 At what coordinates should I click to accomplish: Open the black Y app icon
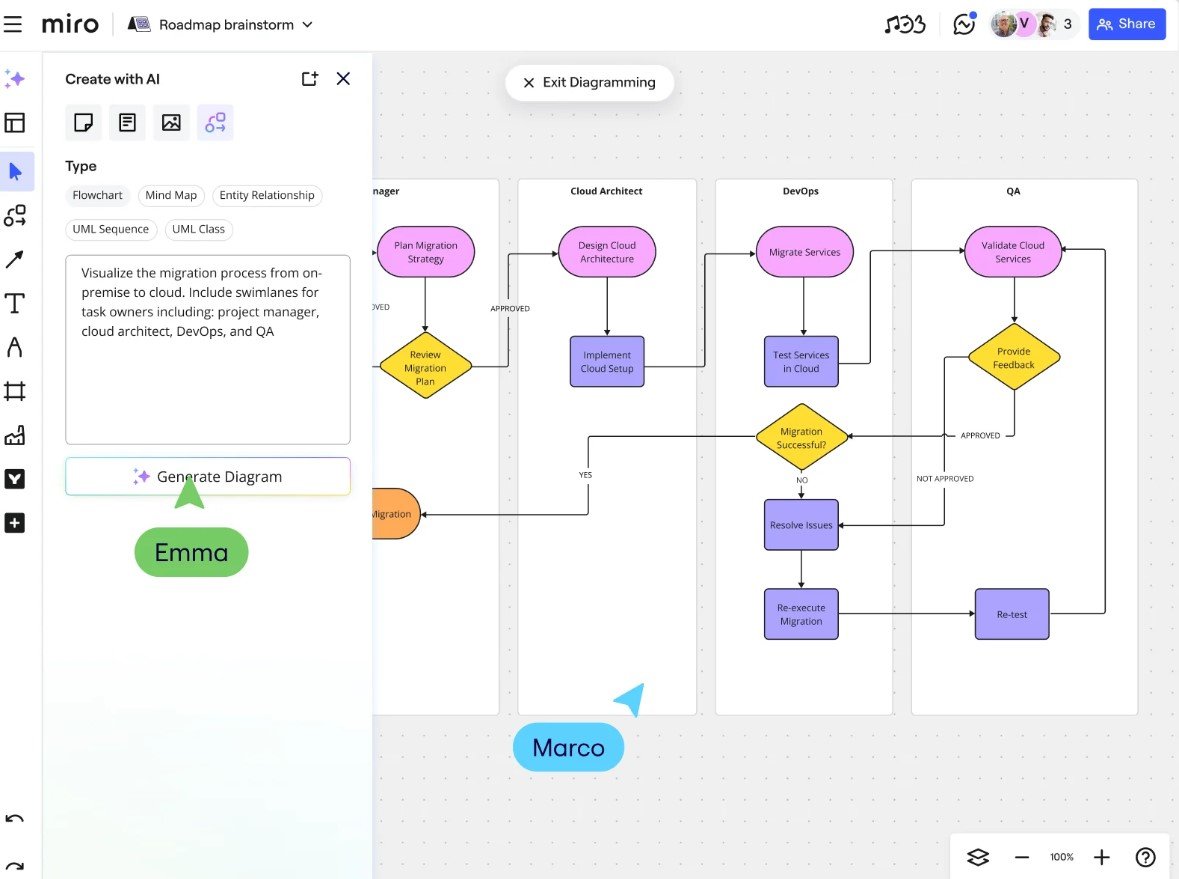coord(15,479)
